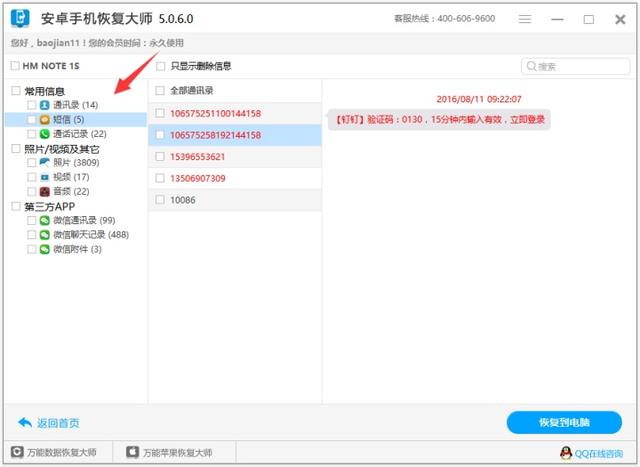Select sender 106575251100144158
The width and height of the screenshot is (640, 467).
(x=235, y=113)
